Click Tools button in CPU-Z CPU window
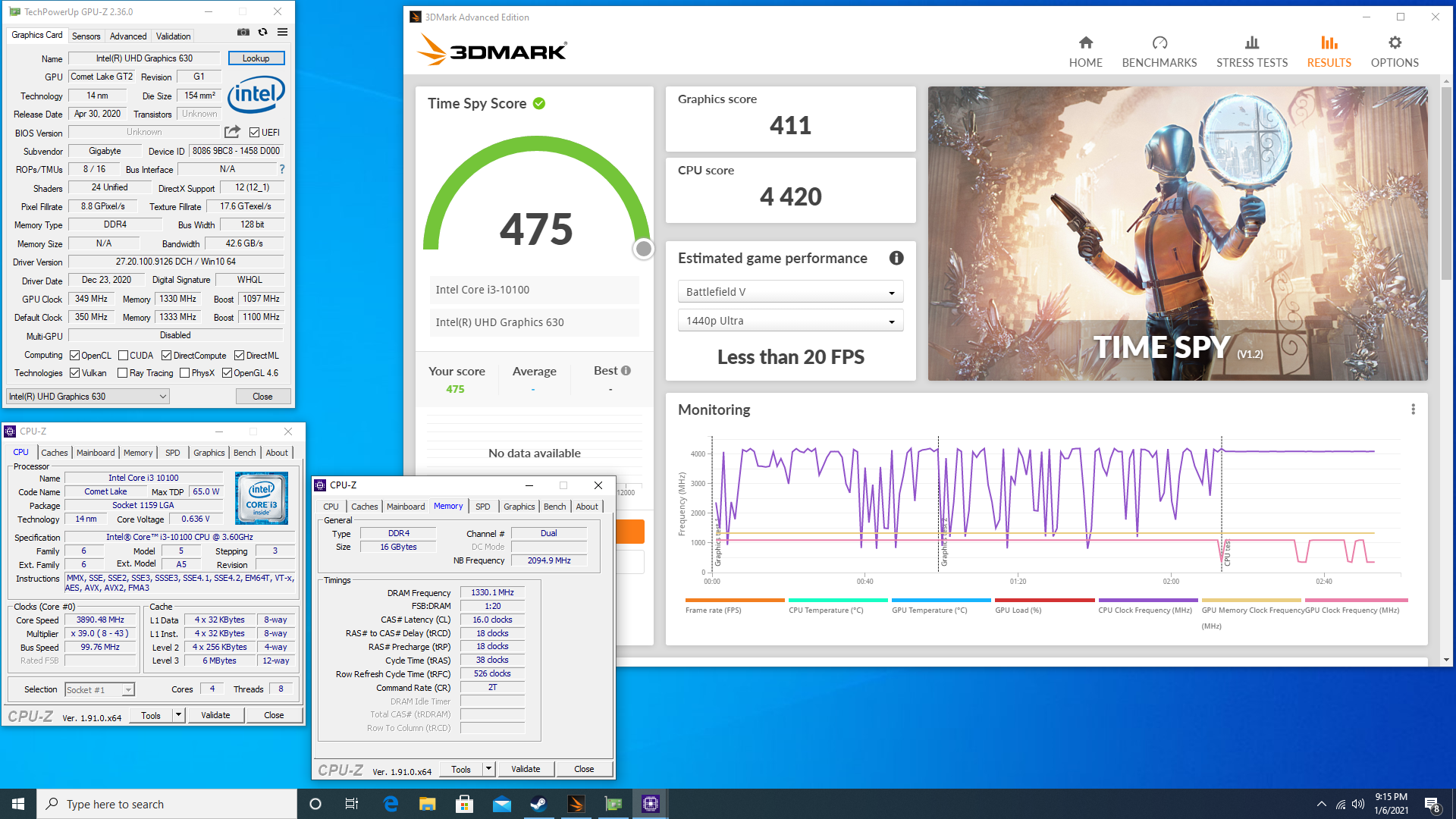The width and height of the screenshot is (1456, 819). 151,715
